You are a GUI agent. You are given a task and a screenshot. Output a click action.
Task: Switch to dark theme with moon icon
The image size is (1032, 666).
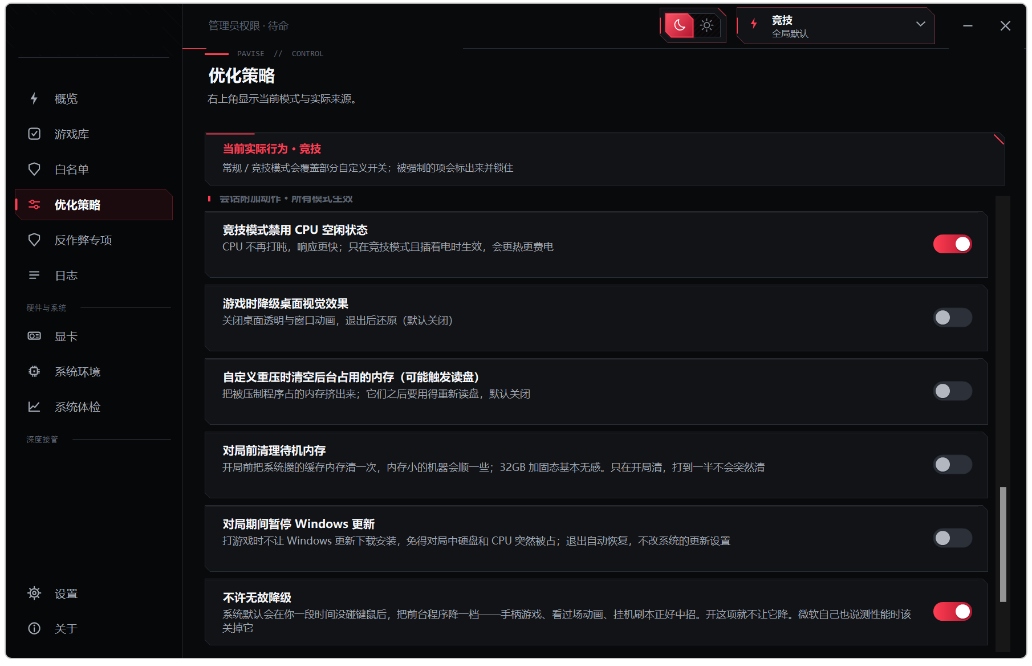point(679,26)
